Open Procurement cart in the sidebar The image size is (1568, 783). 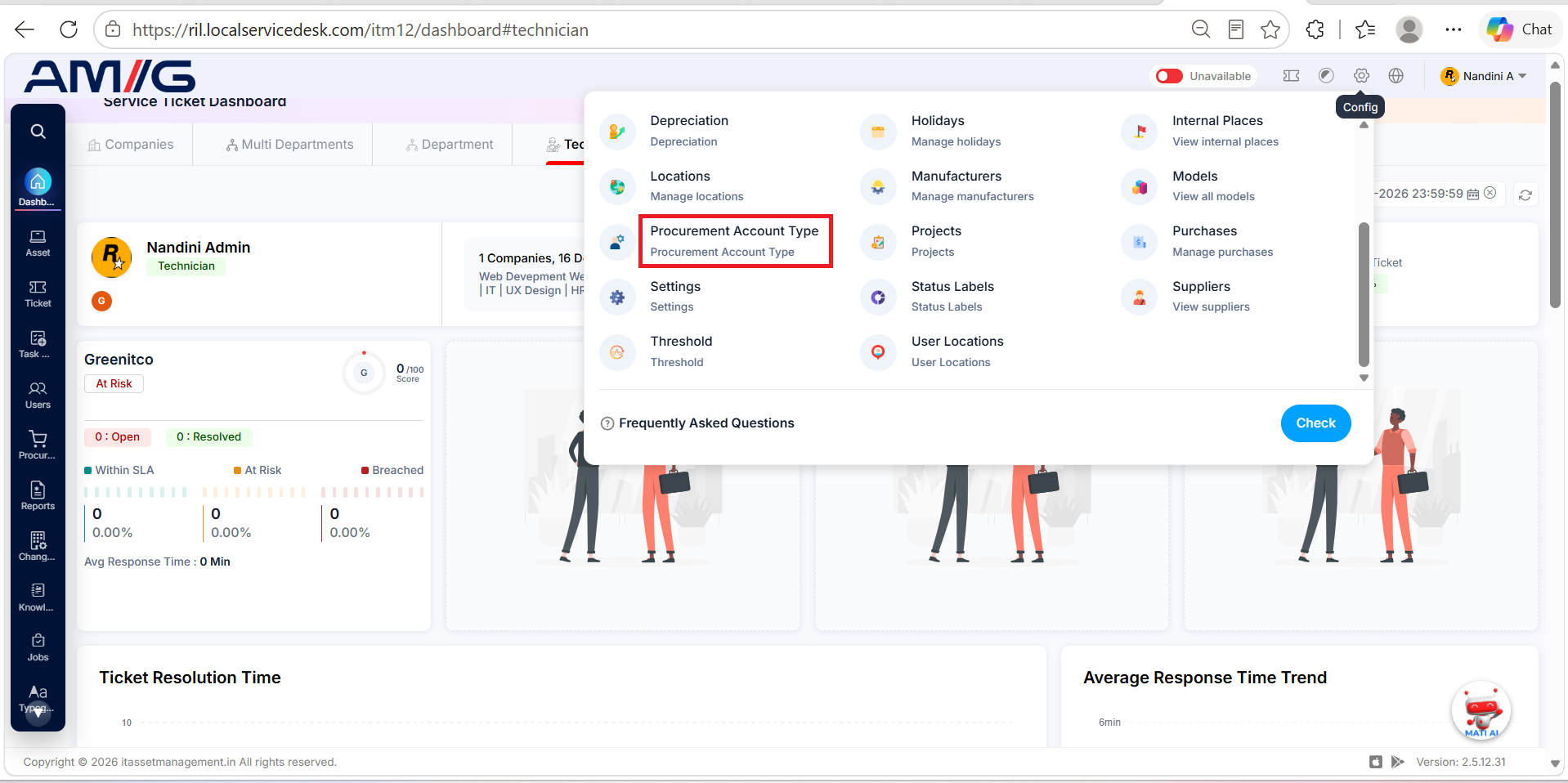point(38,446)
